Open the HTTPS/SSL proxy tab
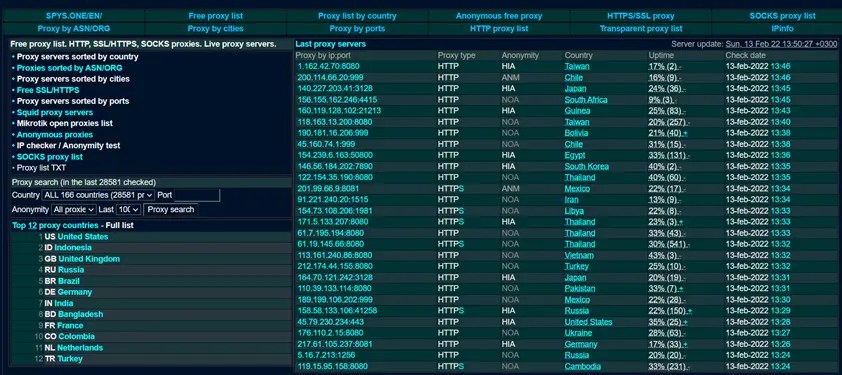 point(641,16)
